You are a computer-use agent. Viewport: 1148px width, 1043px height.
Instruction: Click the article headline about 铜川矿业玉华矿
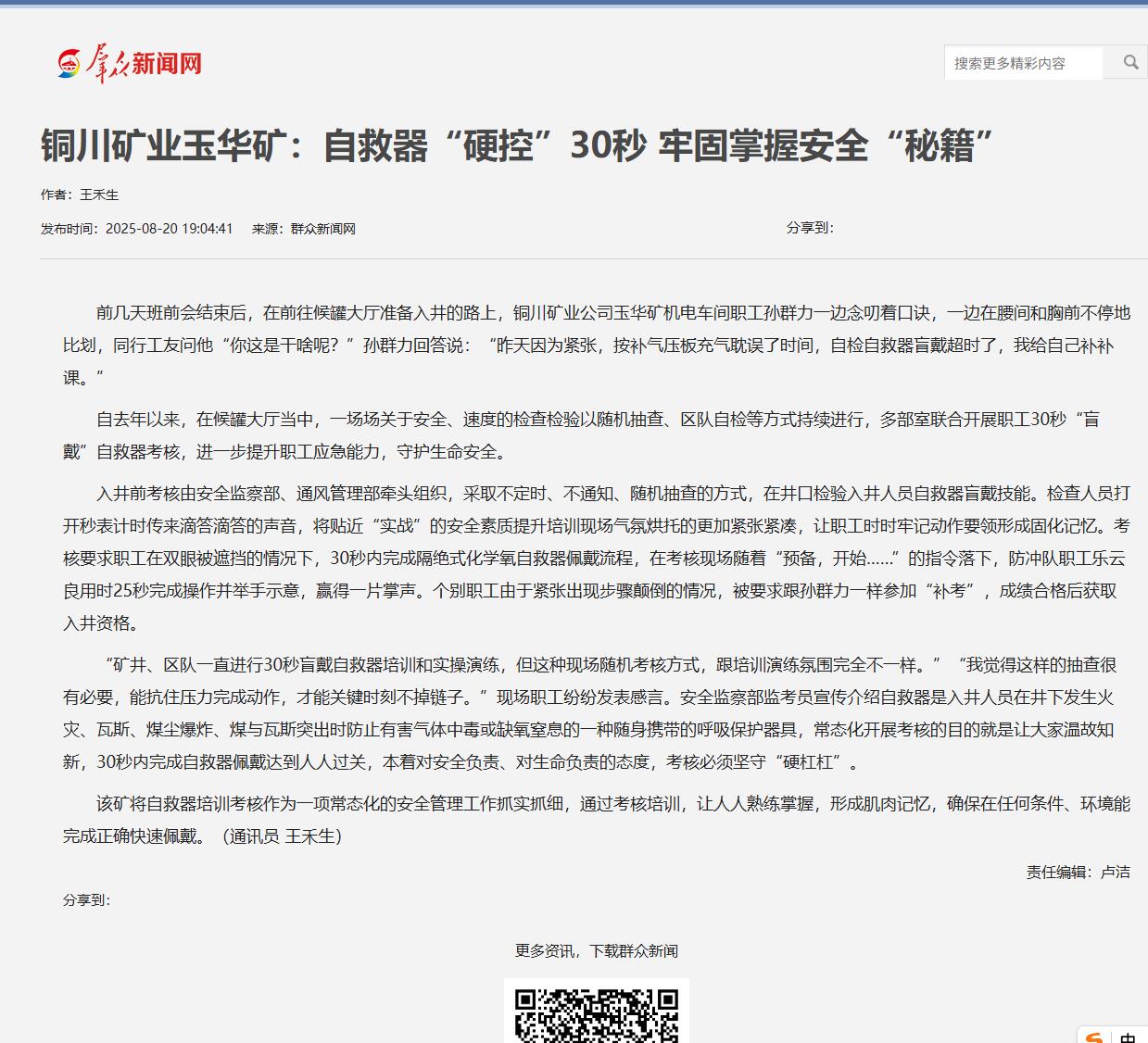click(x=517, y=145)
